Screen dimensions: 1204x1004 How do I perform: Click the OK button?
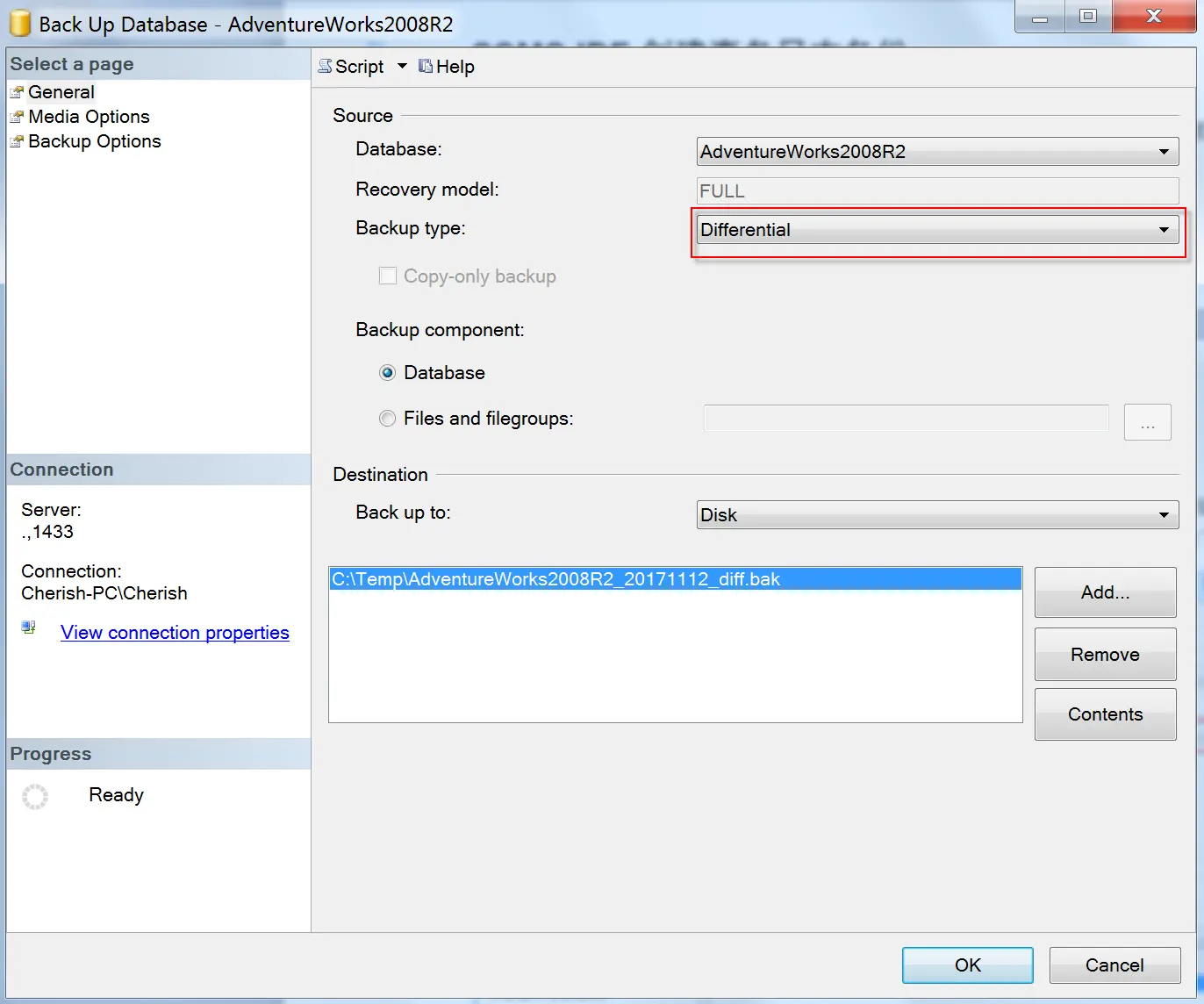[968, 965]
